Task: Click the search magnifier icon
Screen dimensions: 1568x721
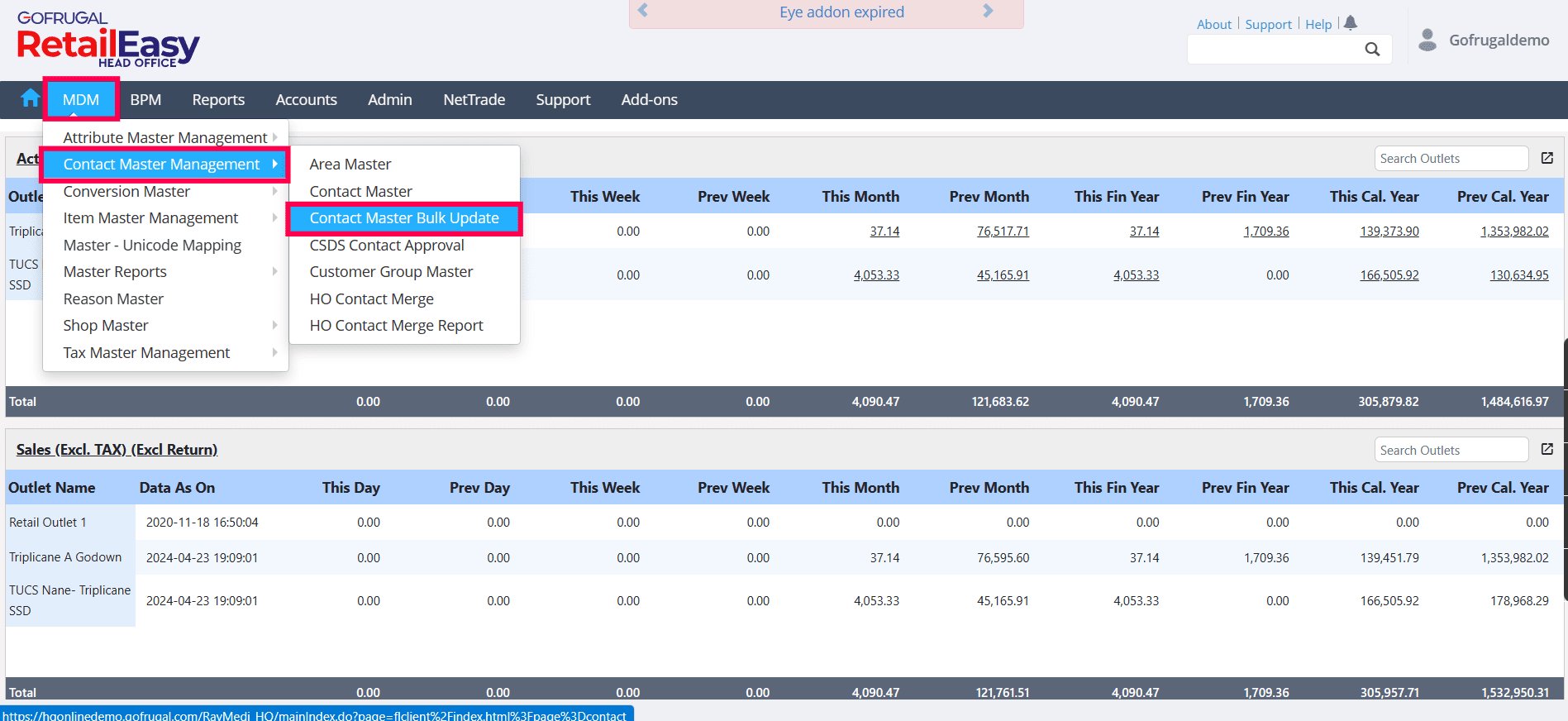Action: tap(1372, 50)
